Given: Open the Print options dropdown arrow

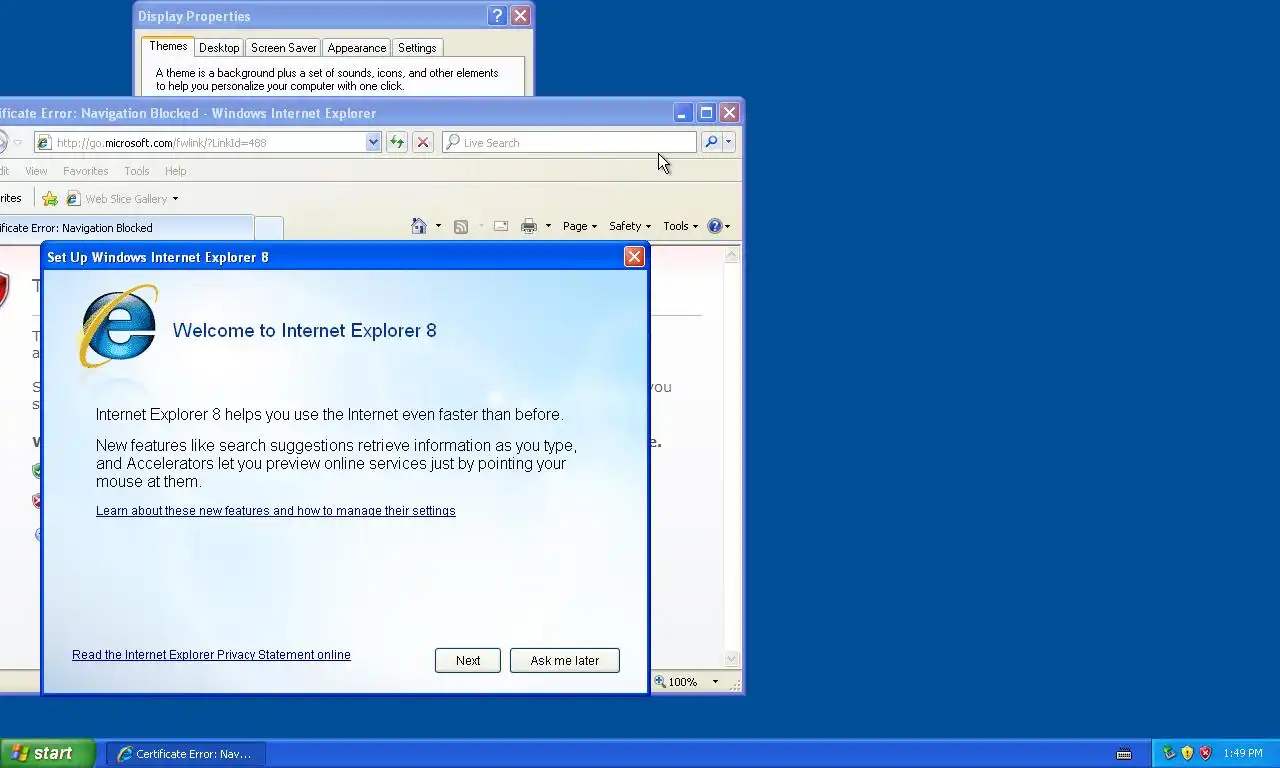Looking at the screenshot, I should pyautogui.click(x=548, y=226).
